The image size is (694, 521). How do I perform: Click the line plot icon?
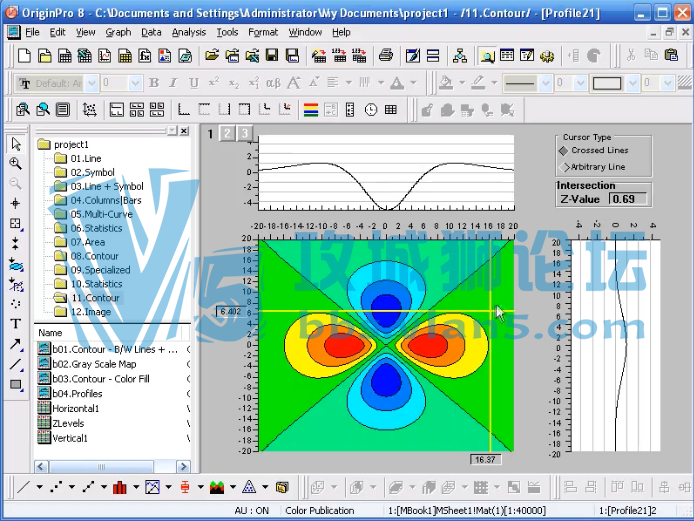23,487
